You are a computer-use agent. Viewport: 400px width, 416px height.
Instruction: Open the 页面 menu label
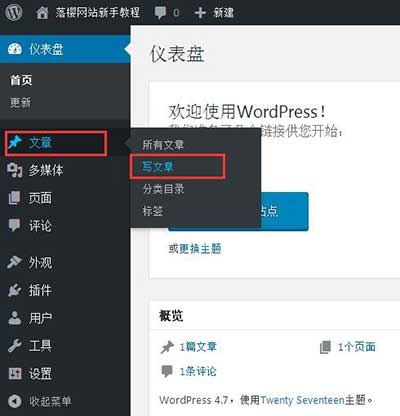tap(40, 198)
